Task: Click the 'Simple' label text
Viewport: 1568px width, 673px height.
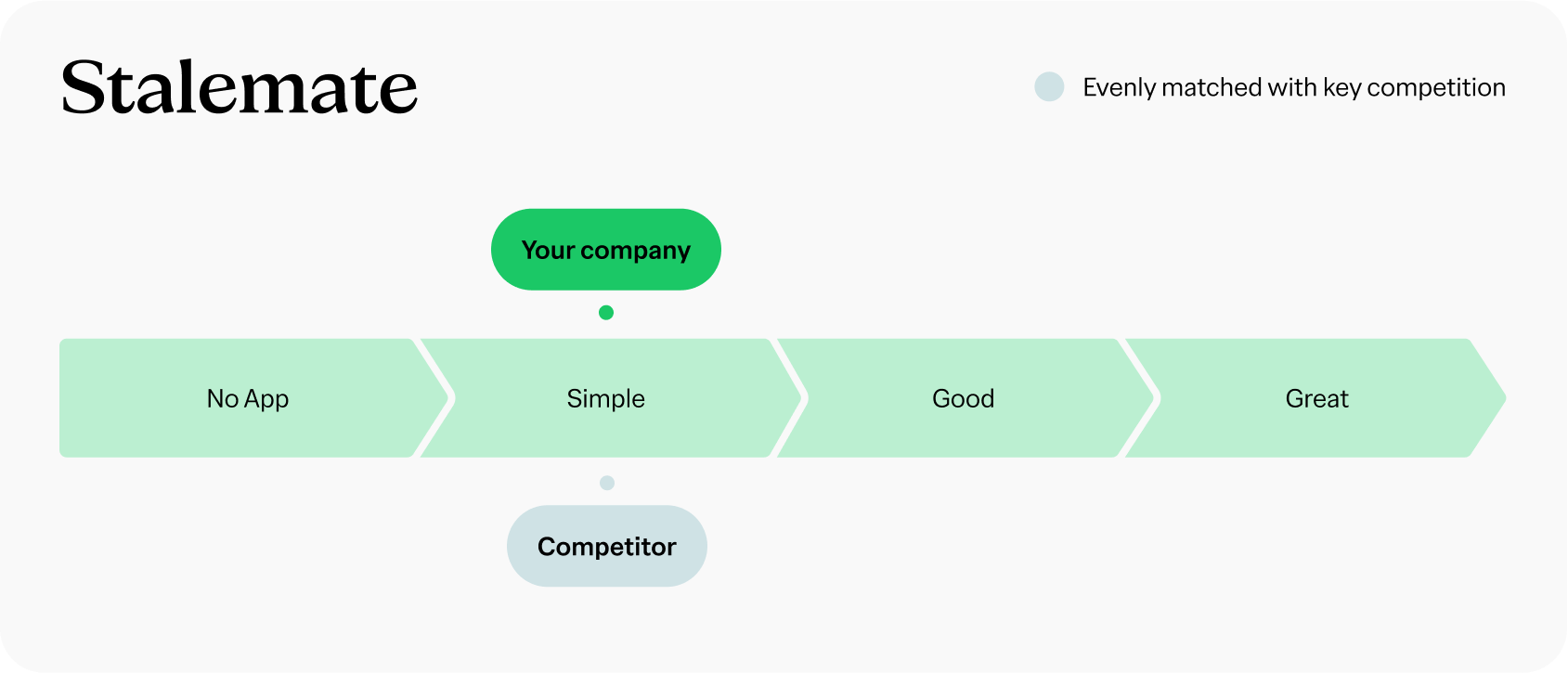Action: pyautogui.click(x=605, y=398)
